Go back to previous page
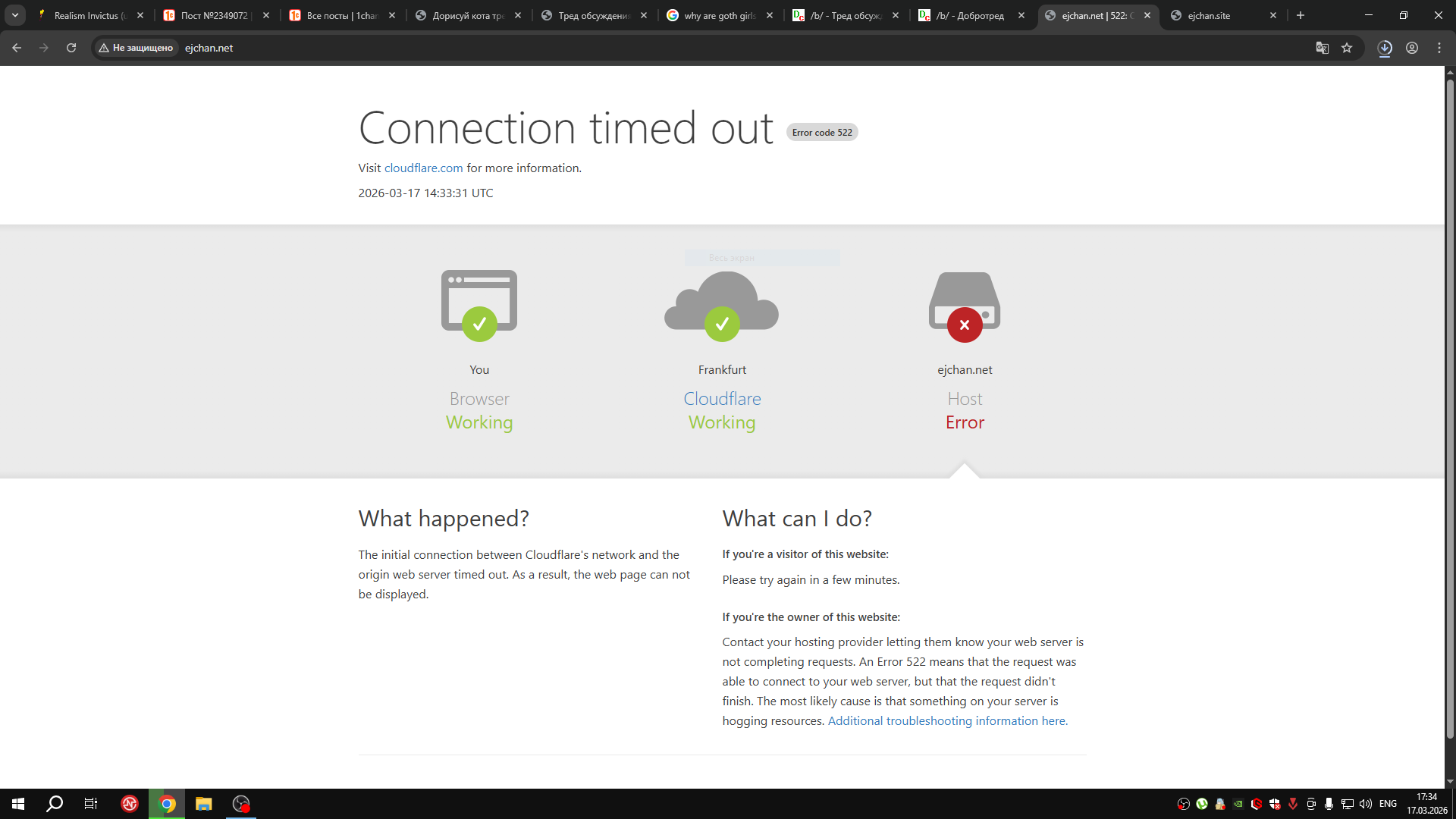Image resolution: width=1456 pixels, height=819 pixels. pos(17,48)
